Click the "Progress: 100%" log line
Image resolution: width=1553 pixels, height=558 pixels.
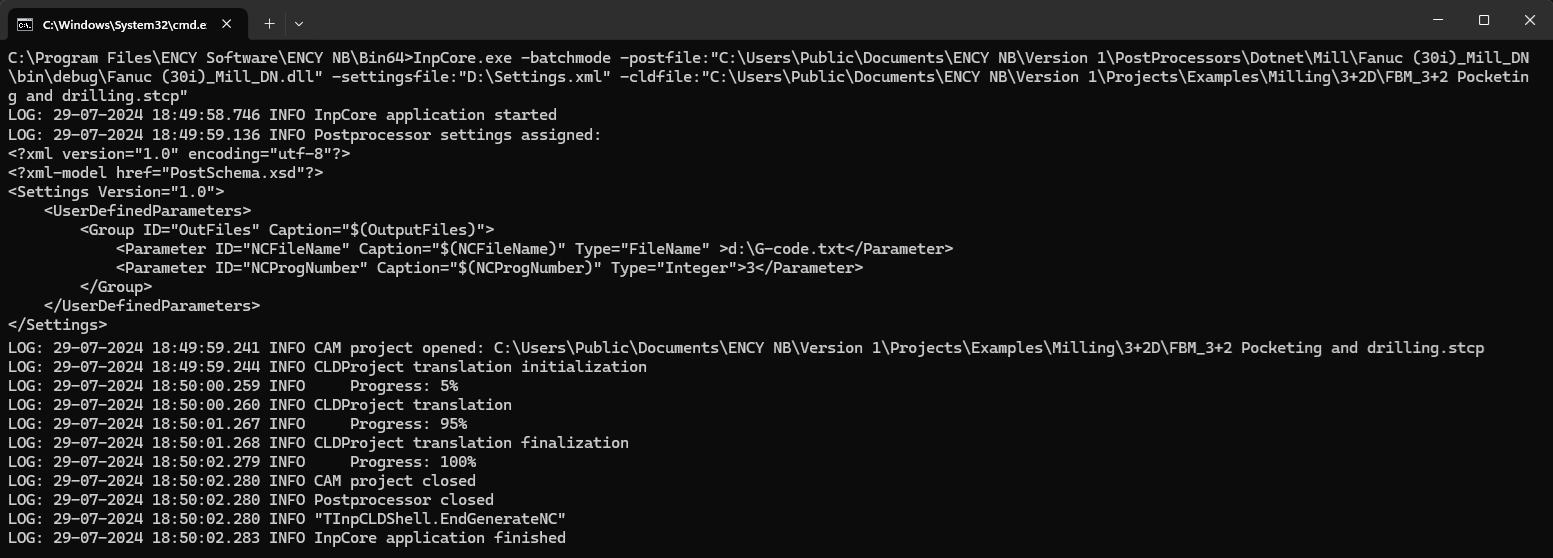(x=412, y=462)
